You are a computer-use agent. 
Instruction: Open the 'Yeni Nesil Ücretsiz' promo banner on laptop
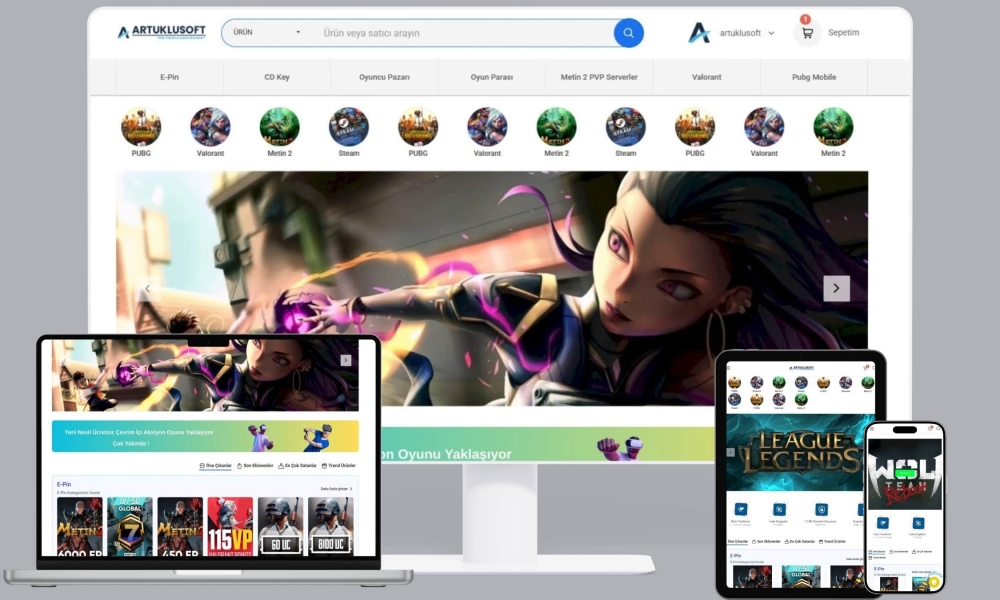205,437
